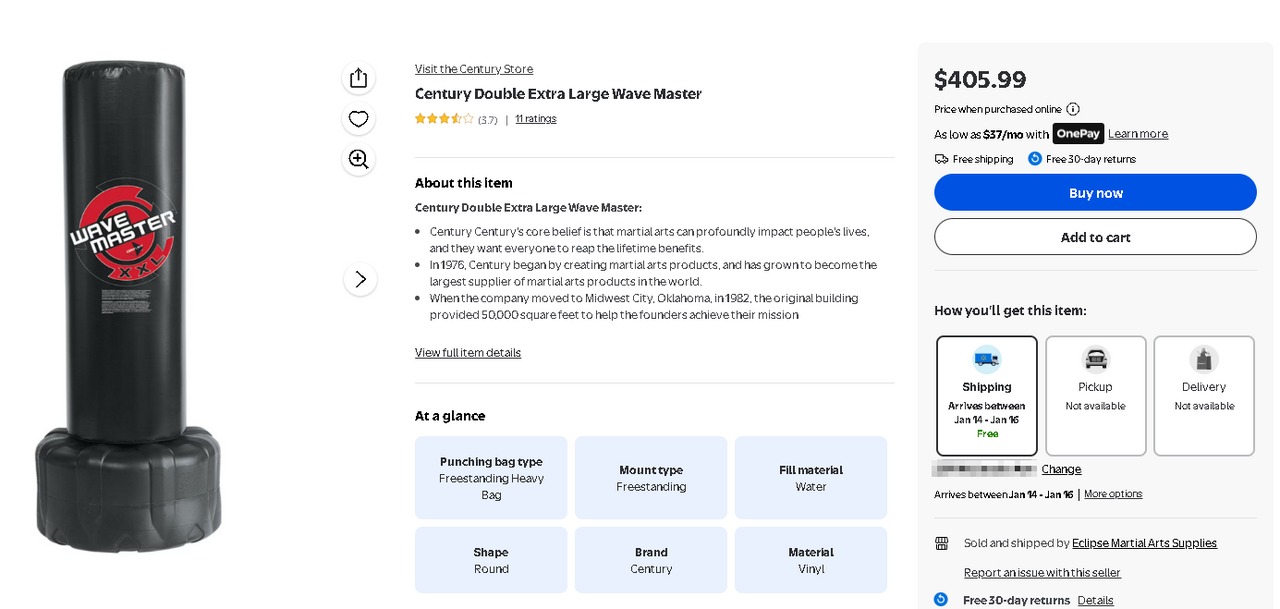Click the free 30-day returns icon

coord(1035,159)
